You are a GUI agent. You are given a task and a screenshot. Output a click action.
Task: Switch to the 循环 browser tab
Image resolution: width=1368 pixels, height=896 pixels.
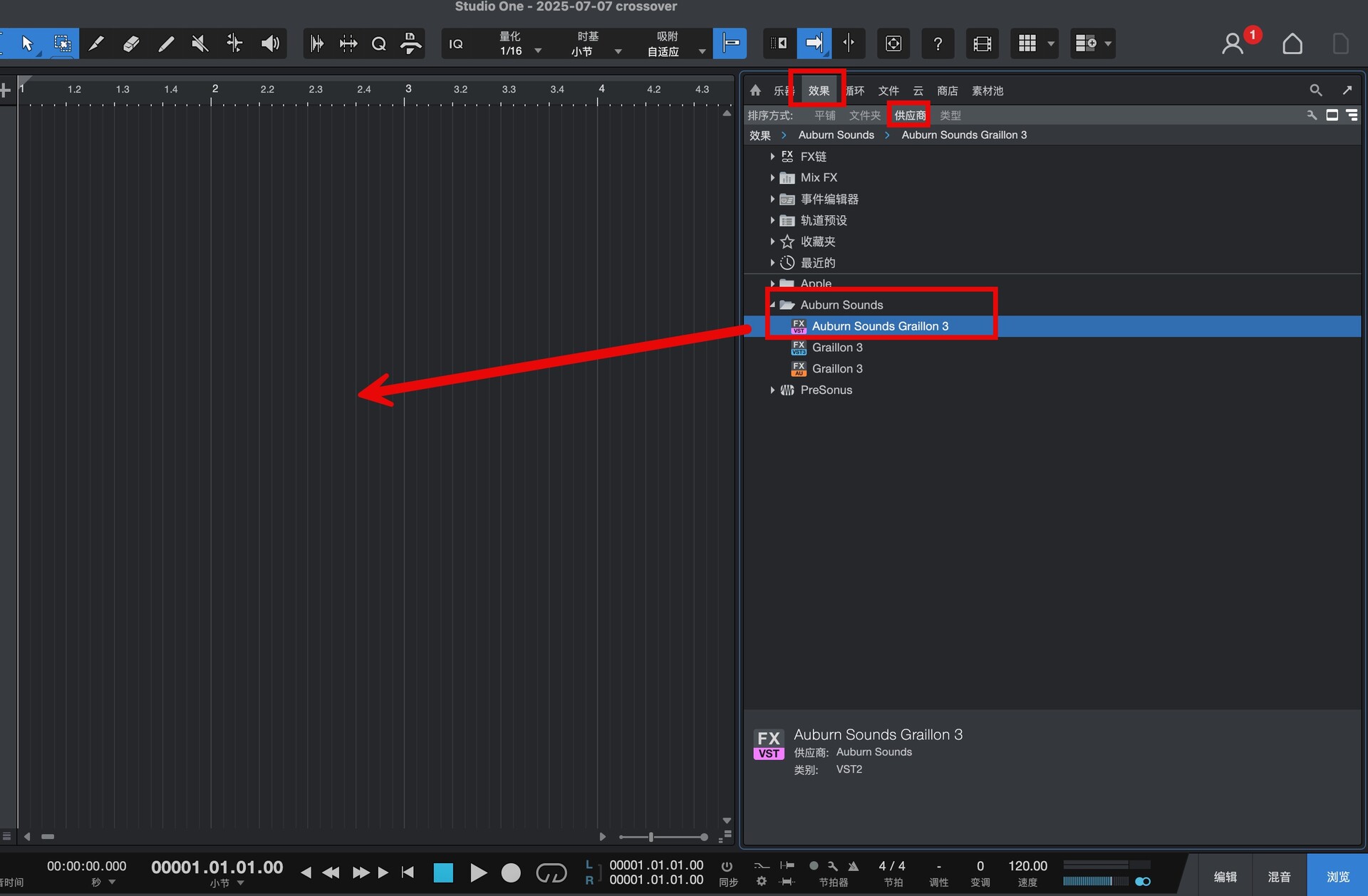click(854, 90)
